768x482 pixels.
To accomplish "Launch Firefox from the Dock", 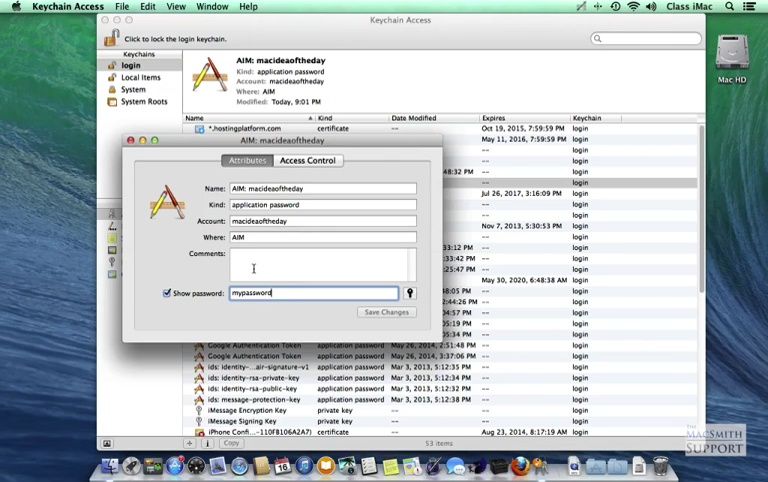I will (521, 466).
